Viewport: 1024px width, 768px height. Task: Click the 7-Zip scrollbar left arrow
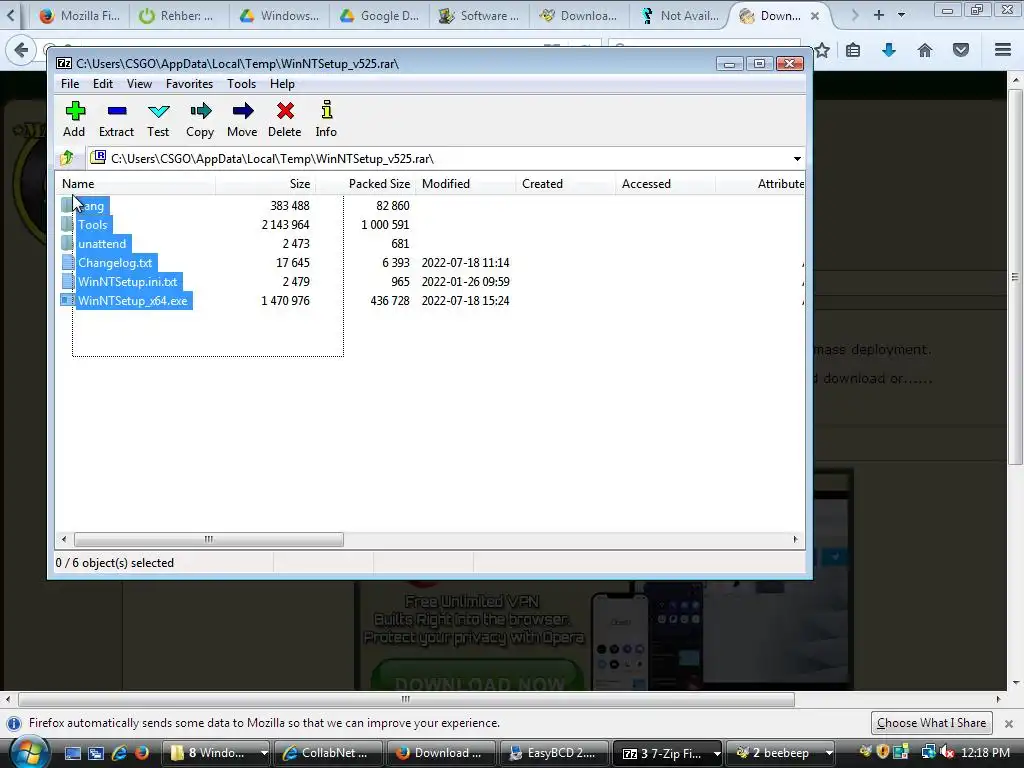63,539
